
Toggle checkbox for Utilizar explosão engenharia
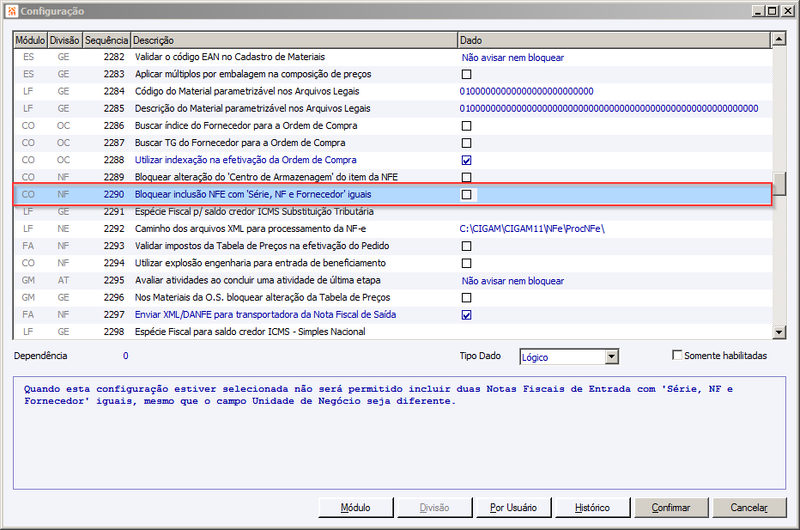pyautogui.click(x=466, y=263)
